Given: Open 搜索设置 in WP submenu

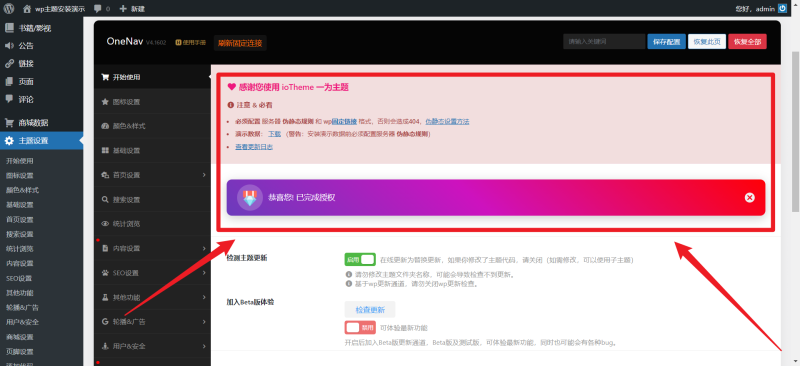Looking at the screenshot, I should point(20,234).
